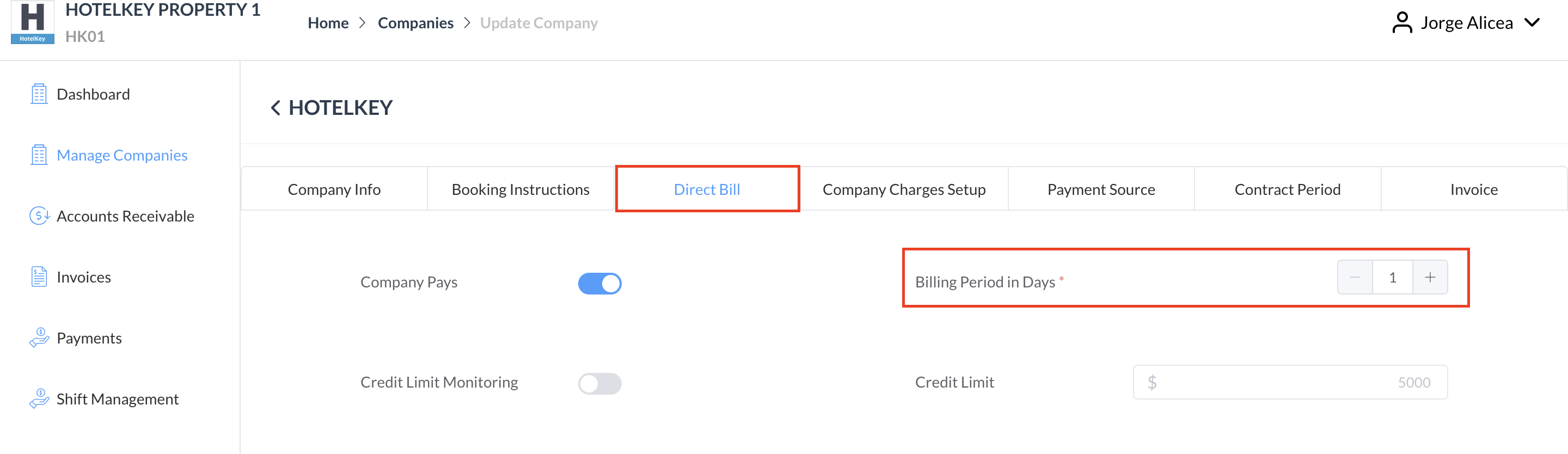Click the user profile icon

click(1402, 23)
